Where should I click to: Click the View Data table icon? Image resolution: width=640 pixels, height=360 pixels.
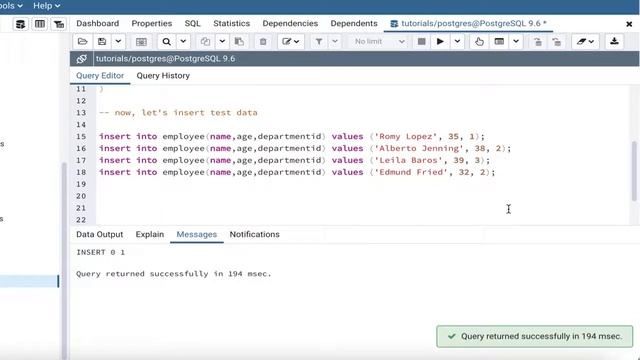click(x=40, y=24)
